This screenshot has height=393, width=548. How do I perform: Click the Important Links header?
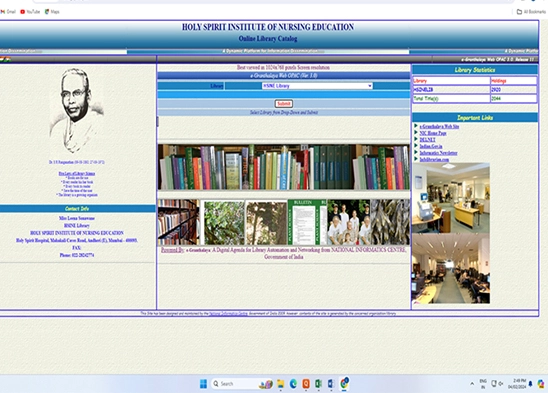475,117
